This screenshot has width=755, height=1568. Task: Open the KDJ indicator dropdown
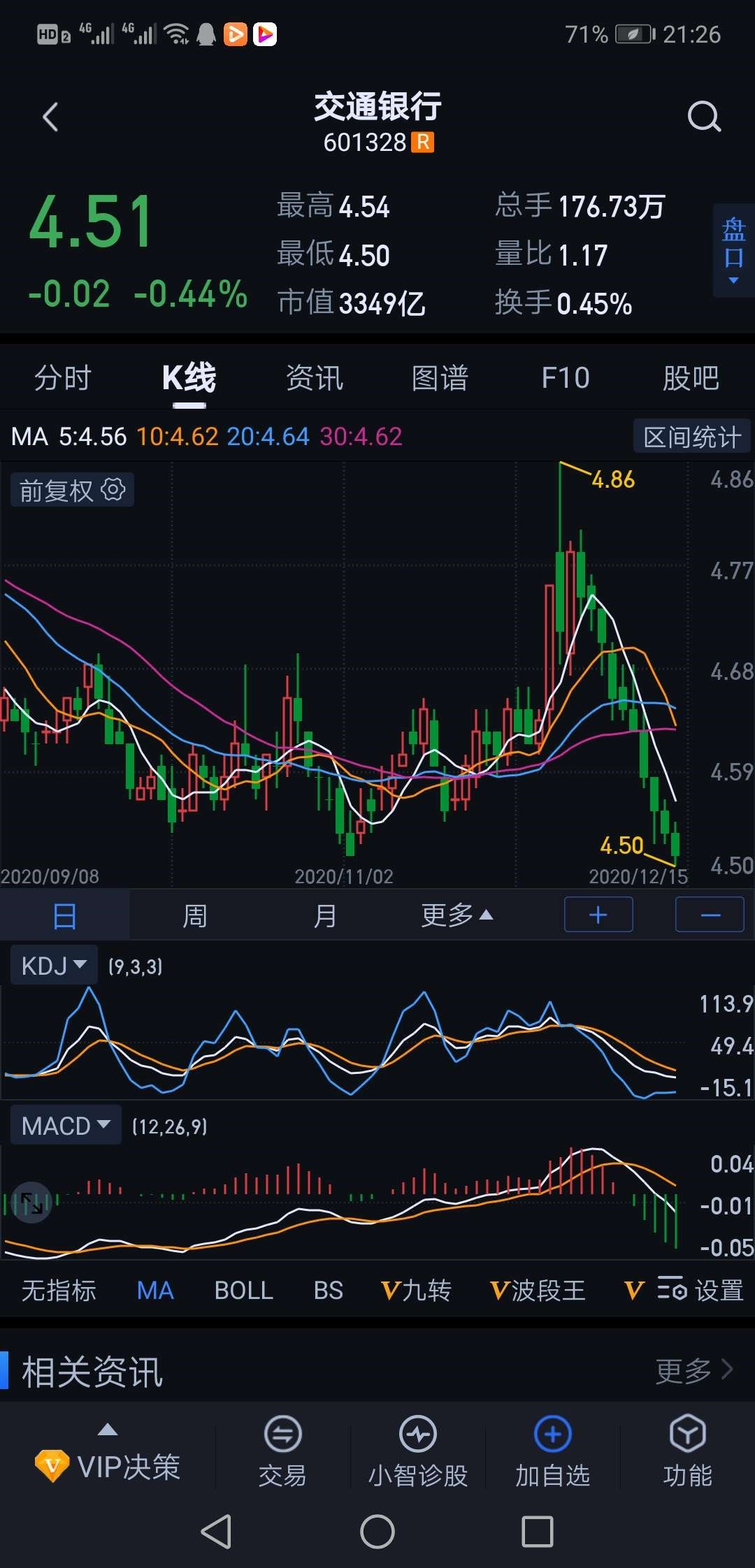(x=54, y=966)
